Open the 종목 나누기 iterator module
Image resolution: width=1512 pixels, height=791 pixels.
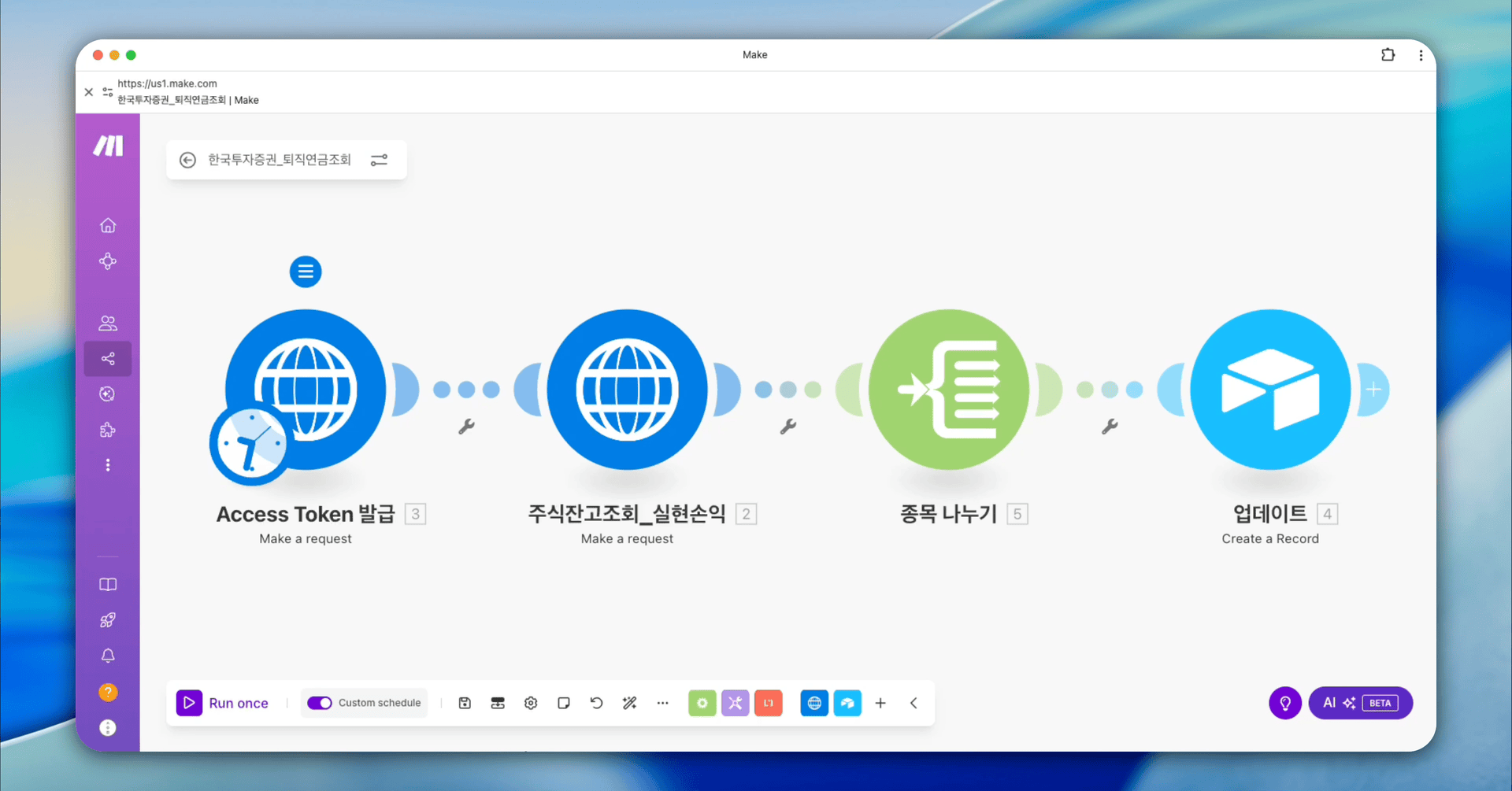[x=949, y=390]
